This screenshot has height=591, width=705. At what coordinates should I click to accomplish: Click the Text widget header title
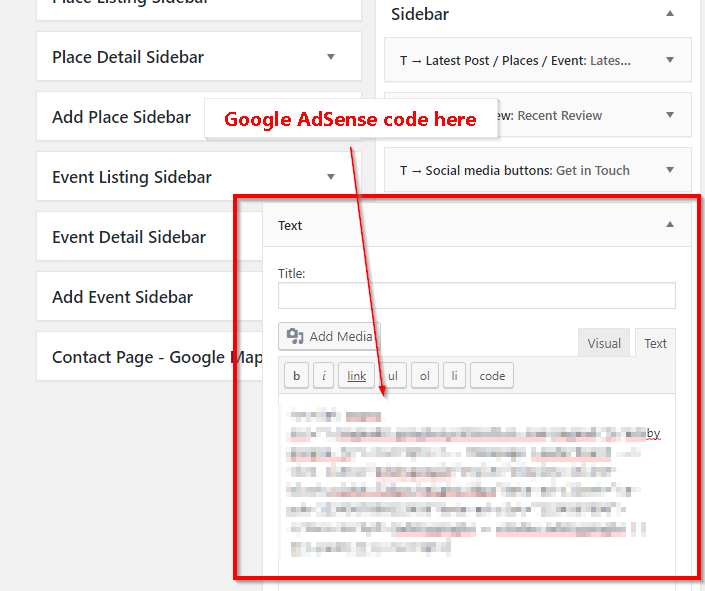pos(290,225)
